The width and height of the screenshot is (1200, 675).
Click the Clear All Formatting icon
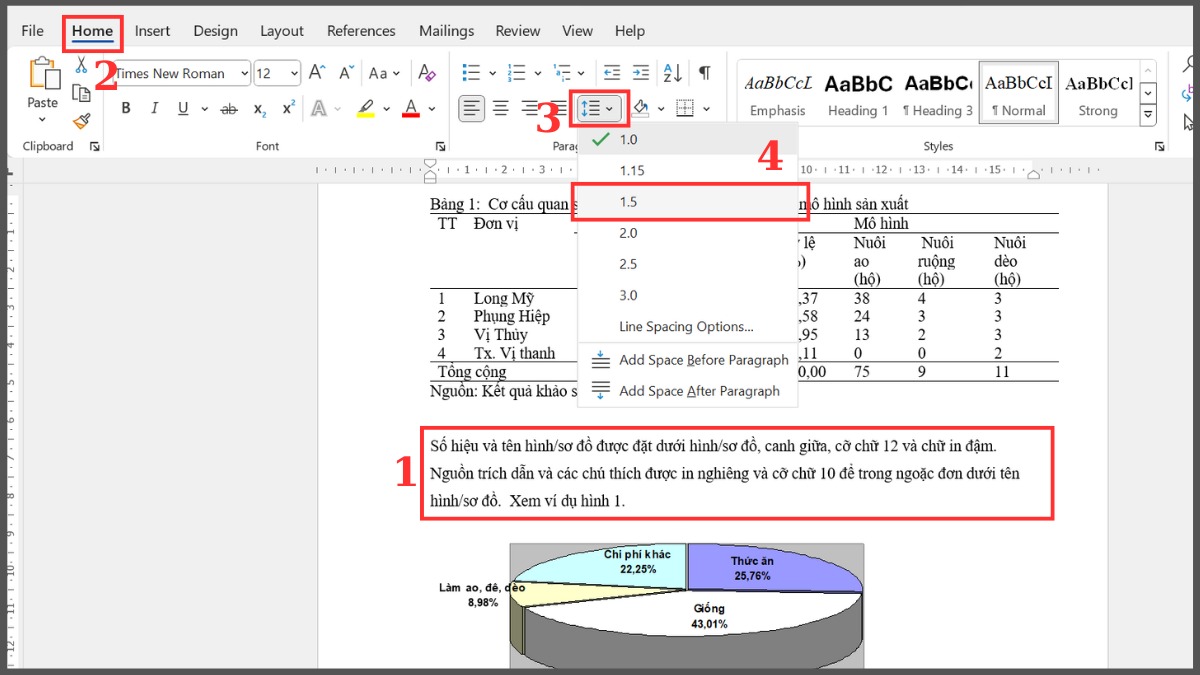point(427,73)
